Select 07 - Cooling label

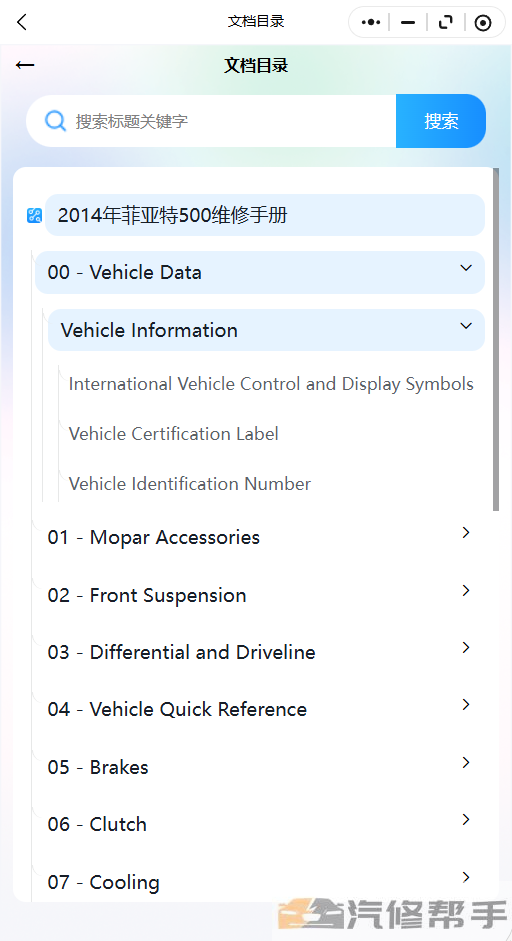click(x=104, y=882)
